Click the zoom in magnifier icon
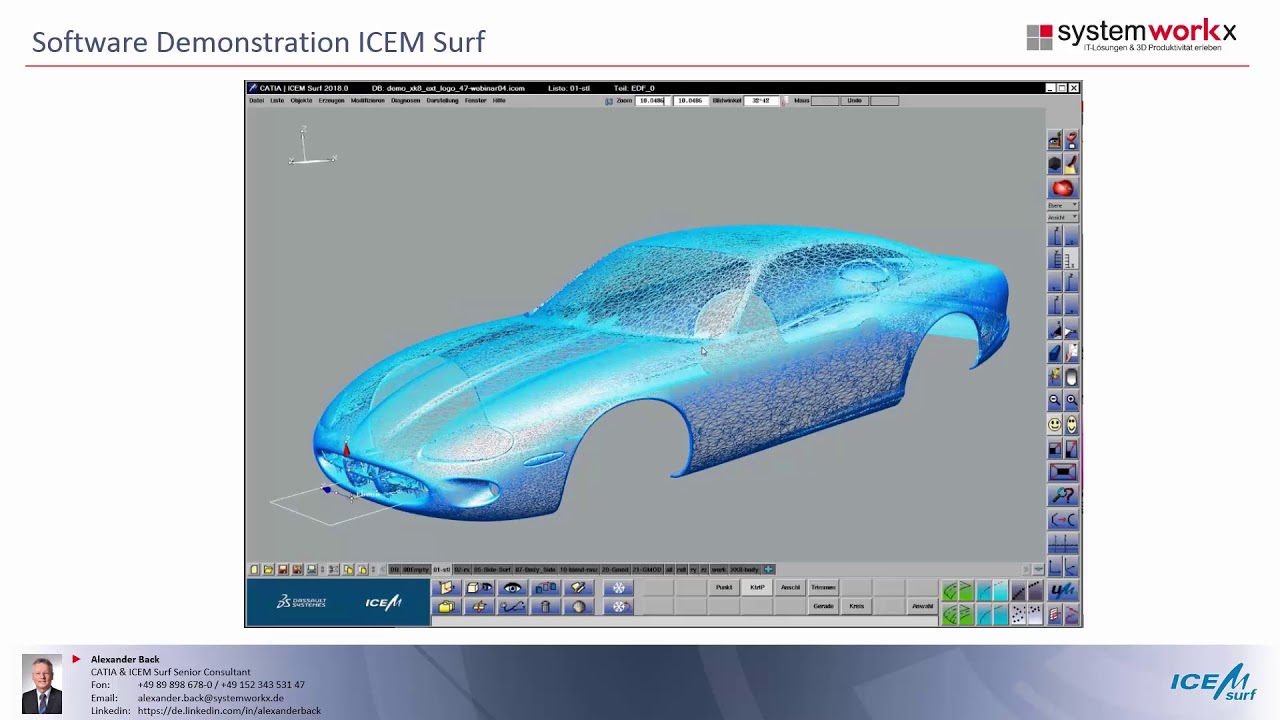Viewport: 1280px width, 720px height. point(1071,400)
